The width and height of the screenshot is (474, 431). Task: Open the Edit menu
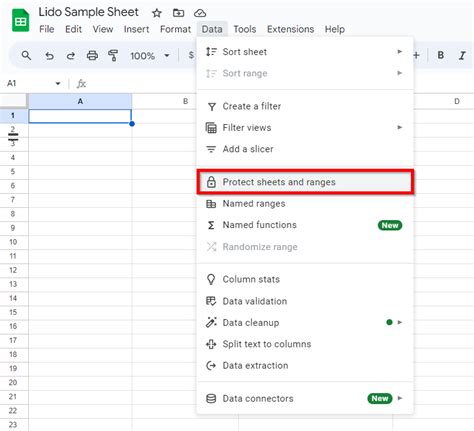73,29
